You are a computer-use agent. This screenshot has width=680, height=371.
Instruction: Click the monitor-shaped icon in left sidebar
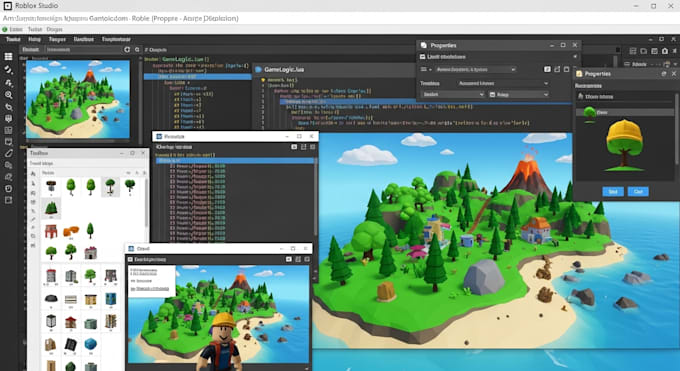8,141
